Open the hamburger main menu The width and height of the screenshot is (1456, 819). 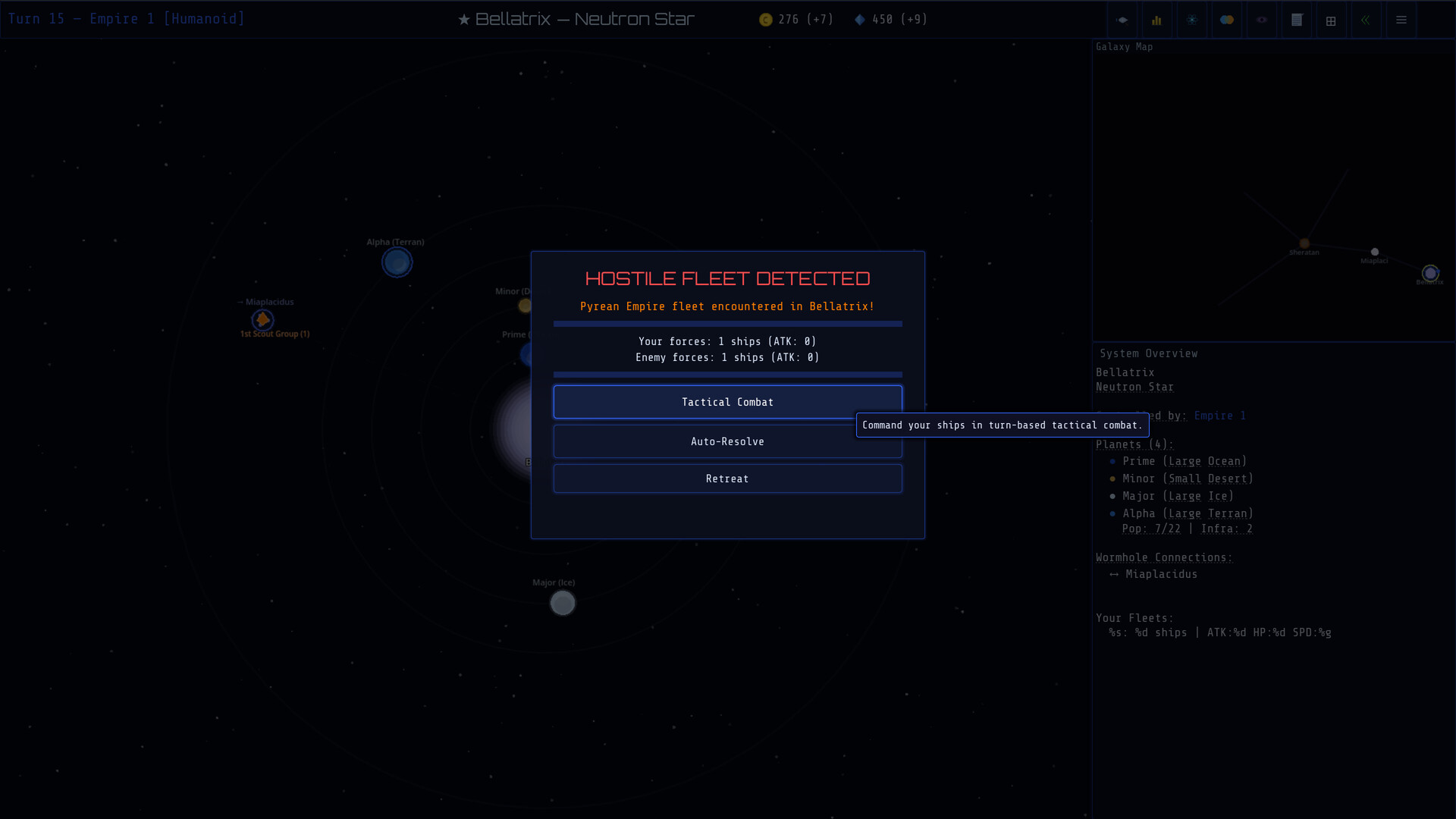point(1401,20)
